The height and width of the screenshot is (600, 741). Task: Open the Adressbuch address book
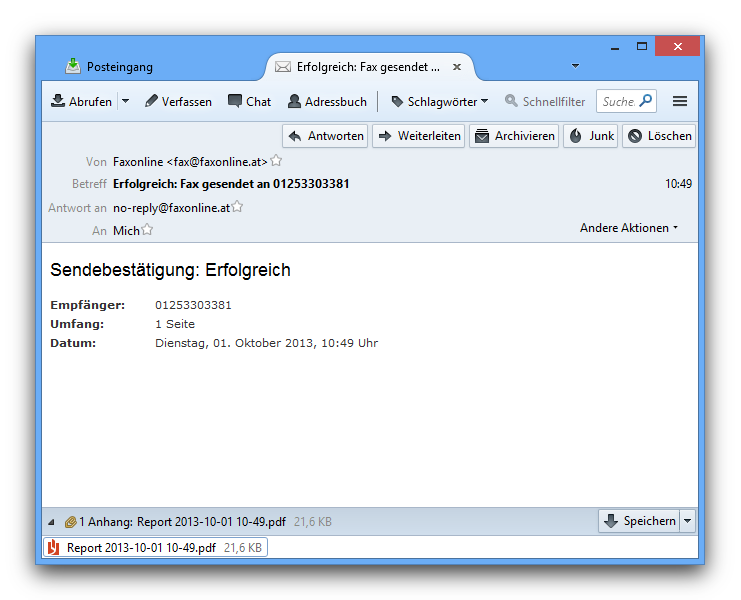pyautogui.click(x=327, y=101)
